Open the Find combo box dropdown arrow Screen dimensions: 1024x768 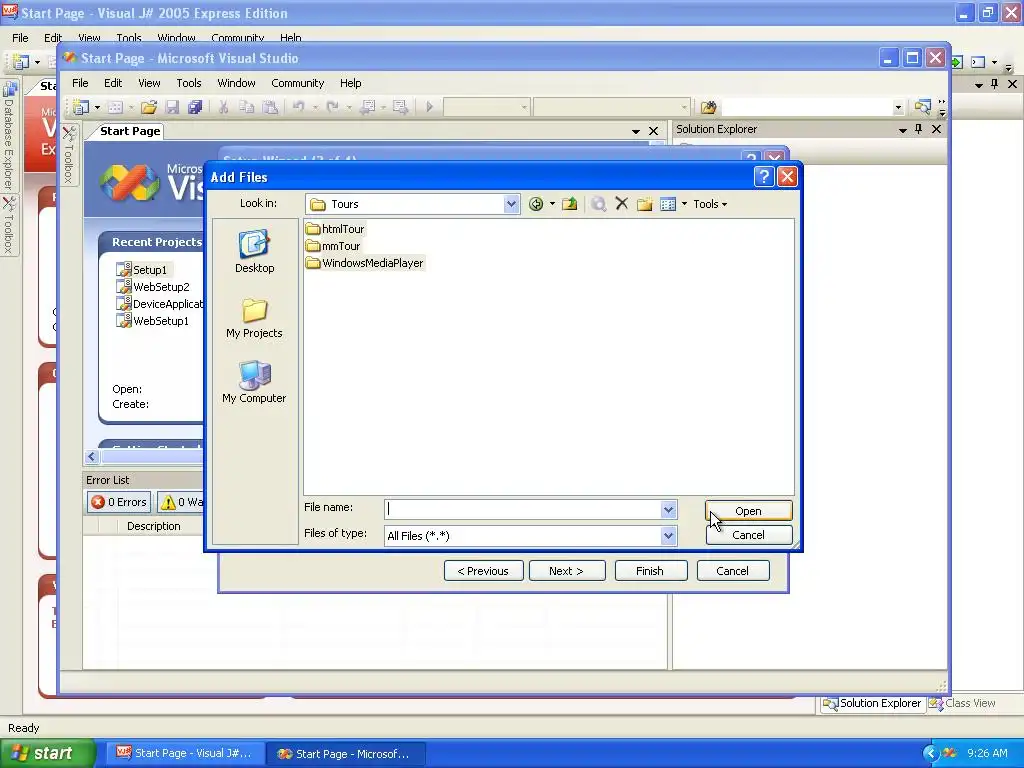coord(899,107)
